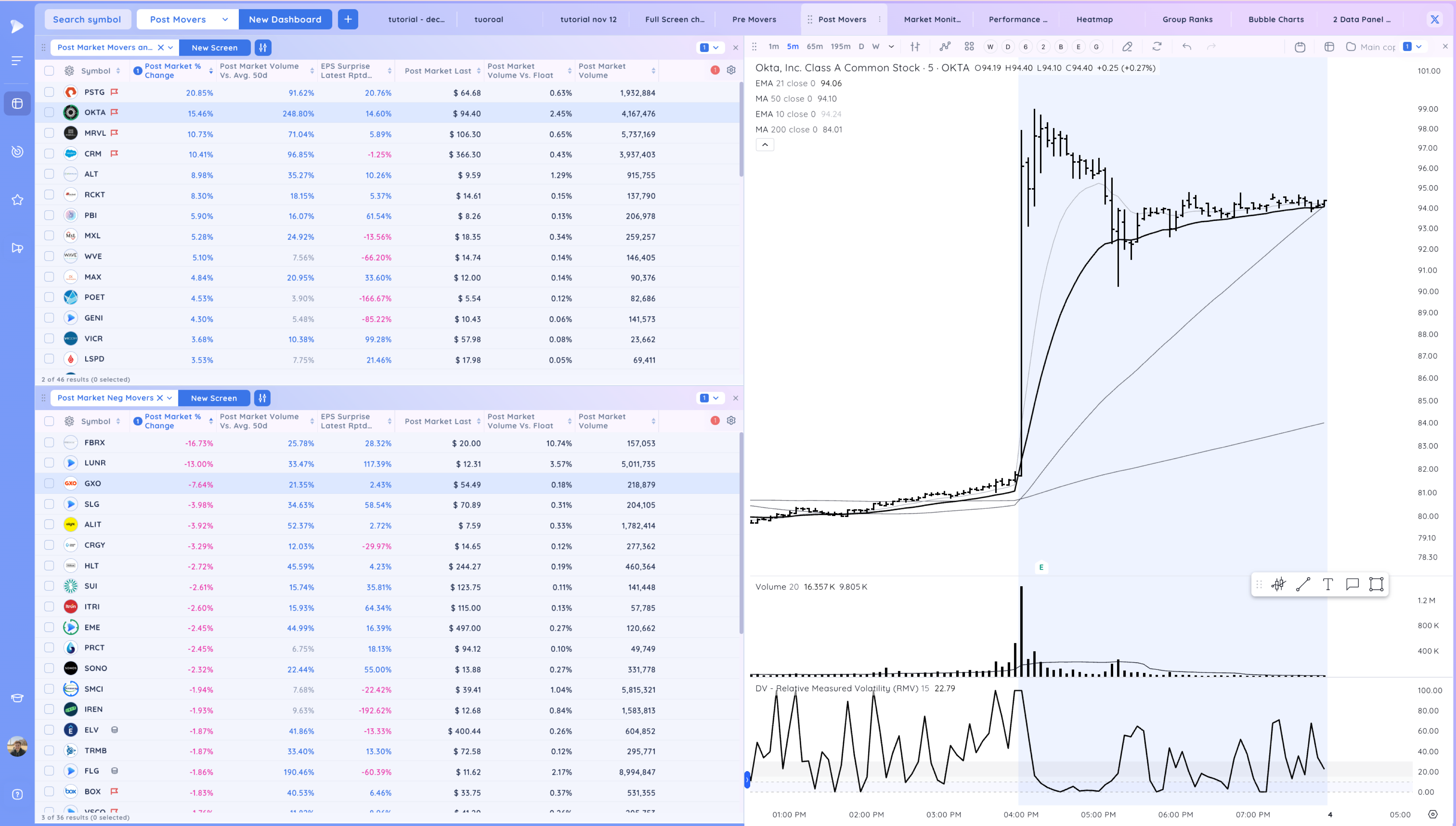Switch to the Heatmap tab
1456x826 pixels.
pos(1095,19)
